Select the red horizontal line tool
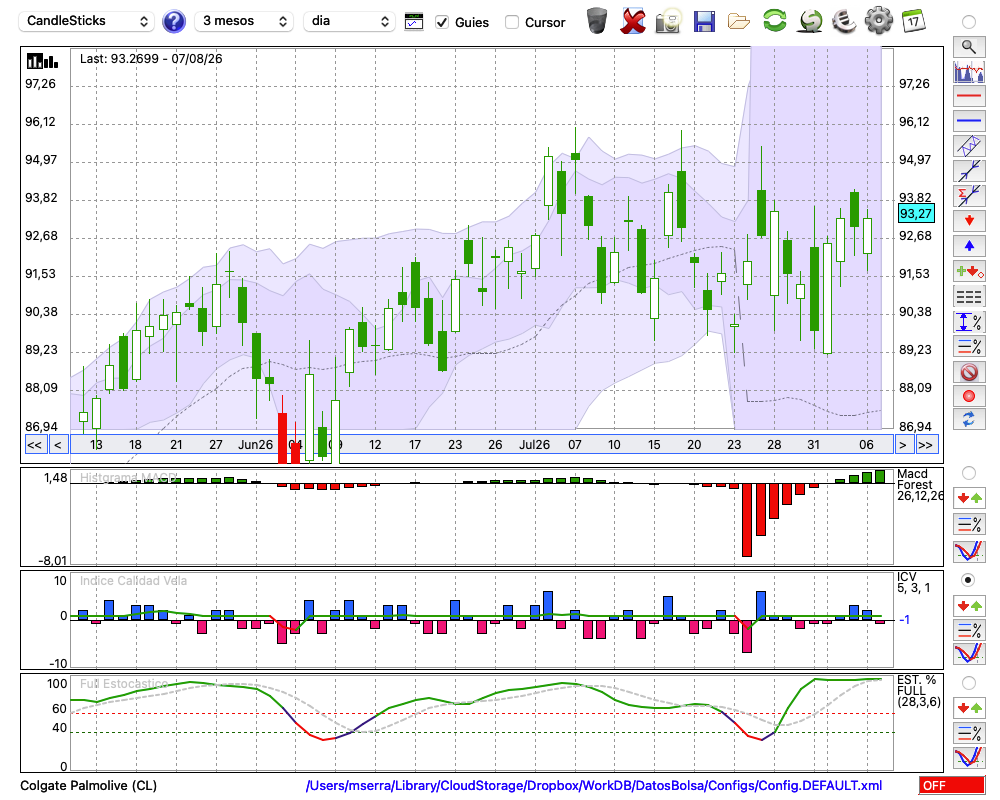 tap(969, 96)
